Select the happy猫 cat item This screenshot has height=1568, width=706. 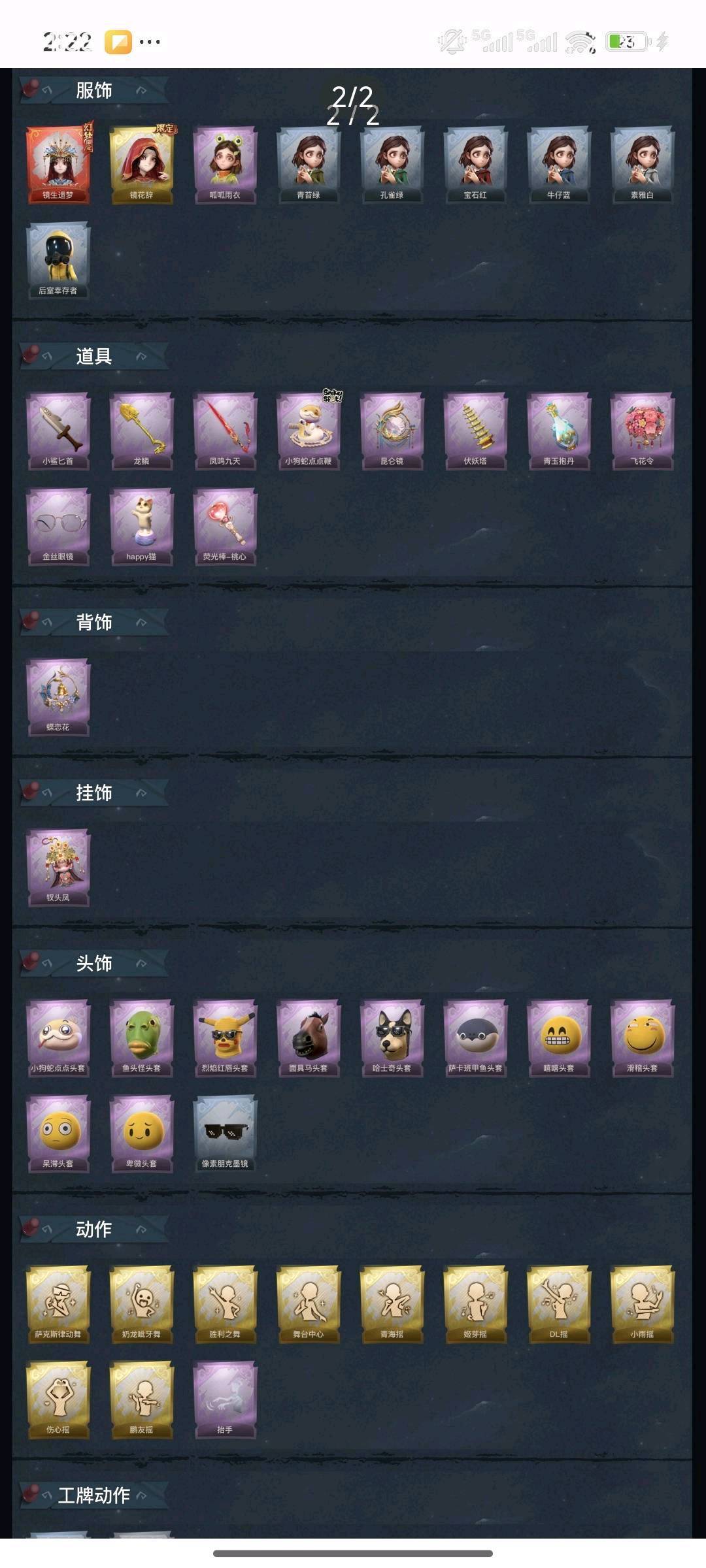pos(141,526)
